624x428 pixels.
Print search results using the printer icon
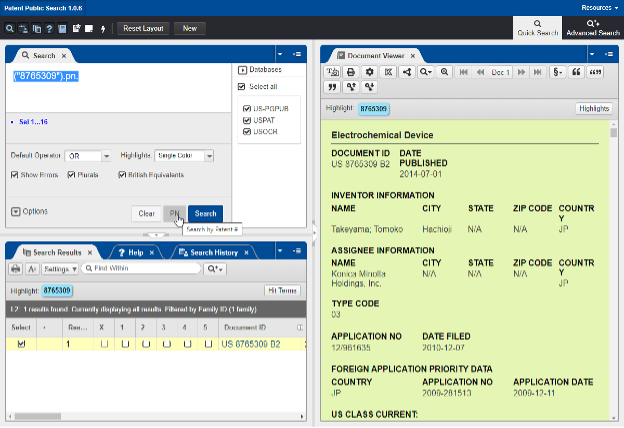(x=16, y=269)
